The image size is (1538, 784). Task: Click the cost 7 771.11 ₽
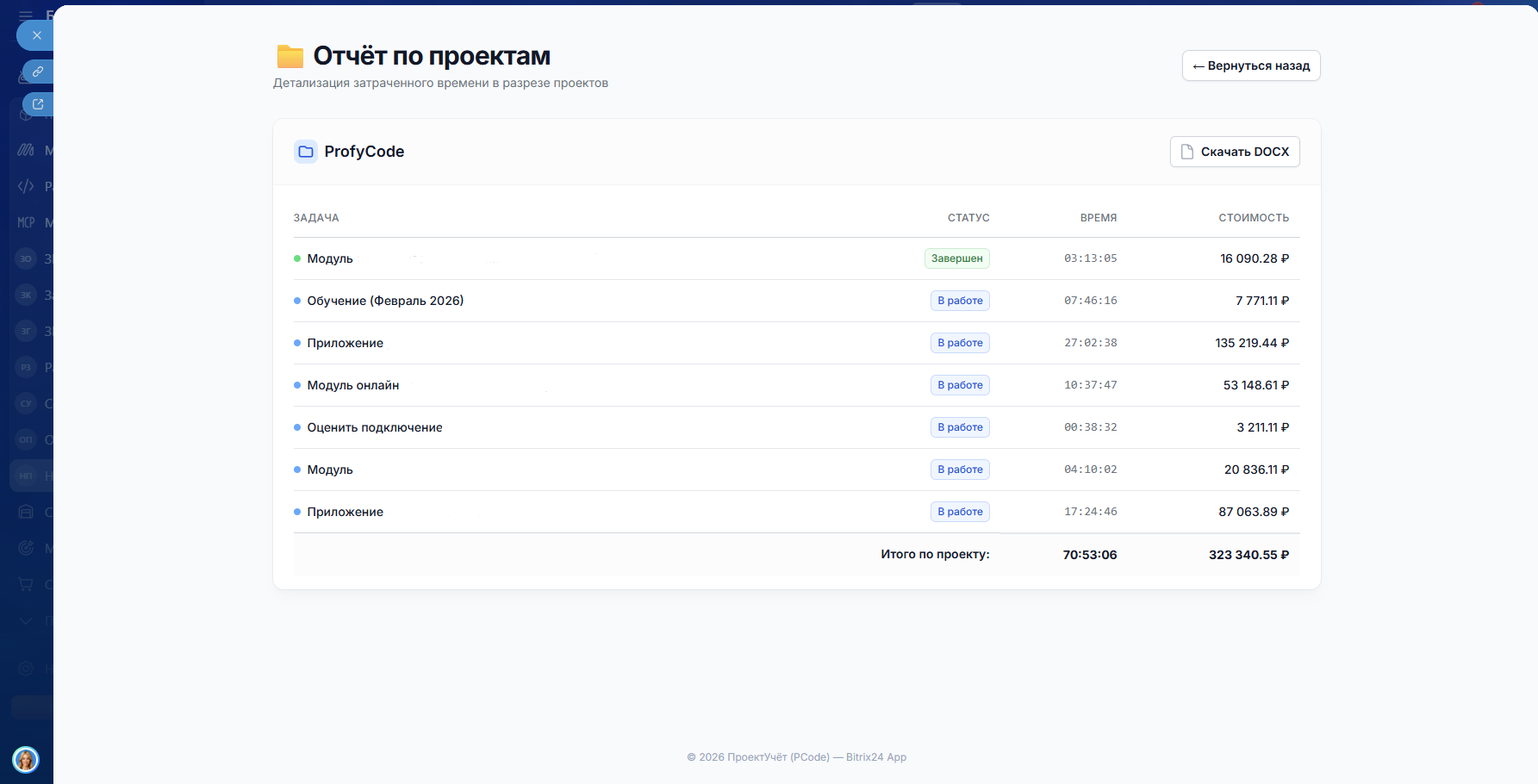click(1262, 301)
